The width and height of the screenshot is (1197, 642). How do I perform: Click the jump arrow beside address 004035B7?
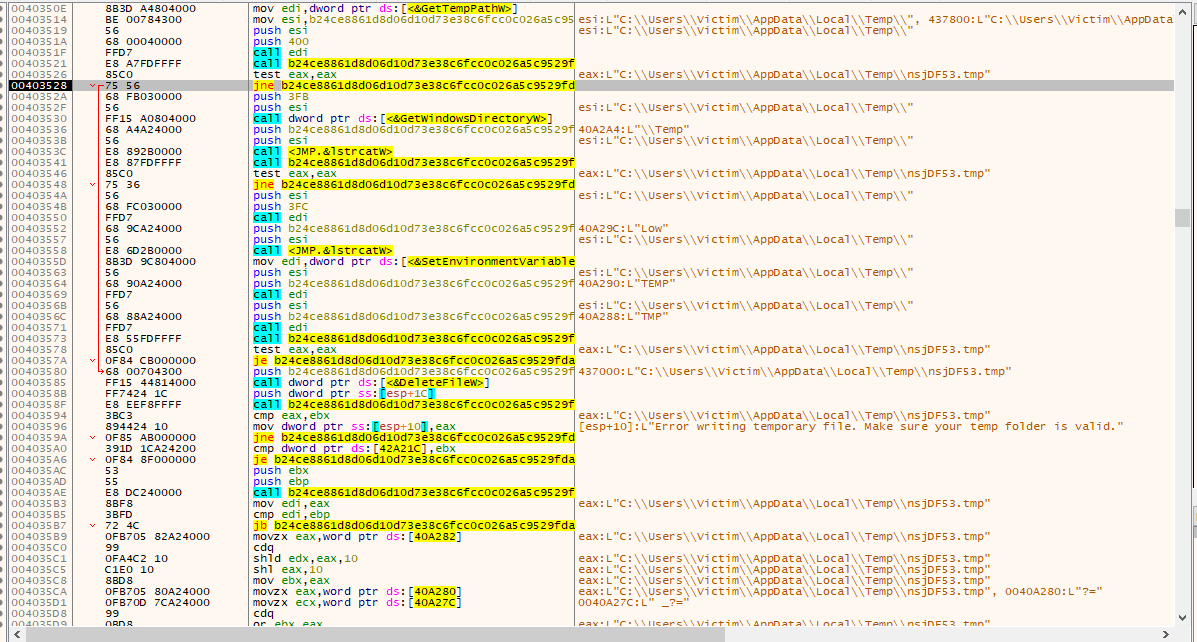click(93, 526)
